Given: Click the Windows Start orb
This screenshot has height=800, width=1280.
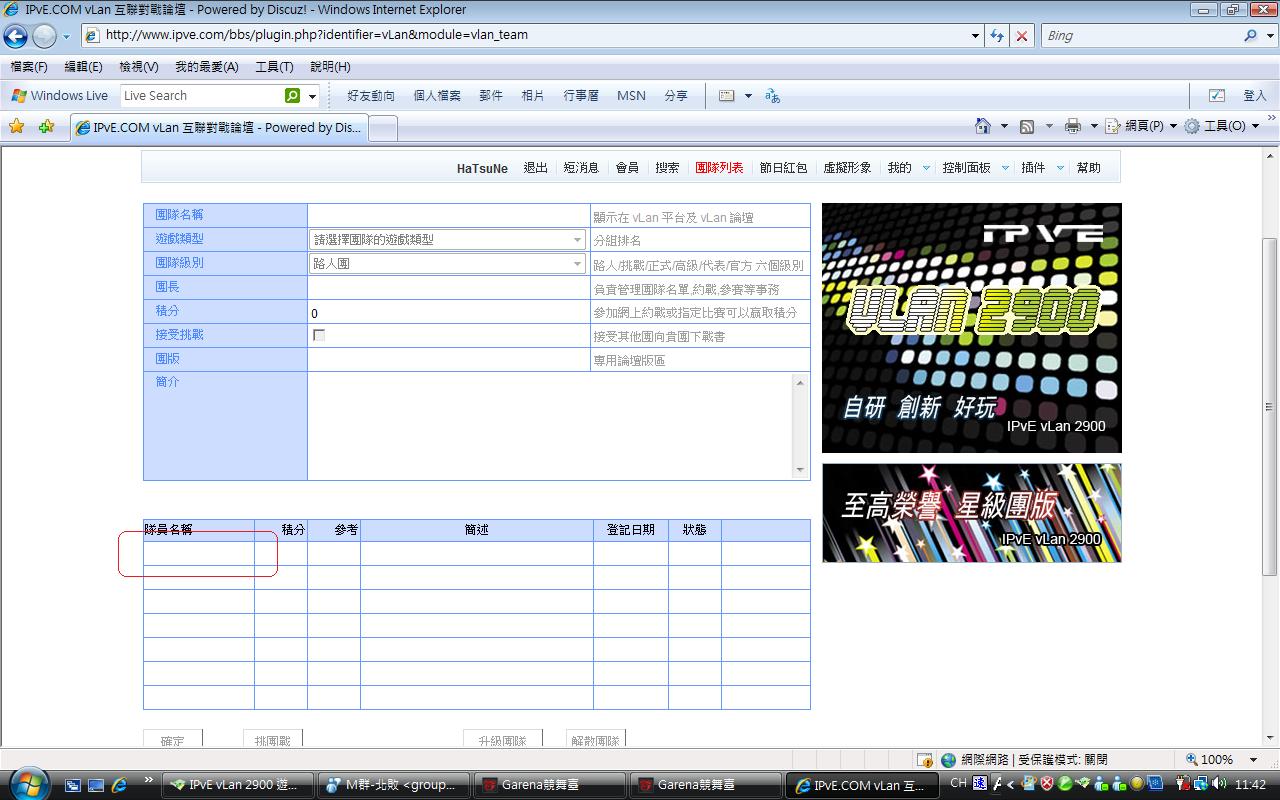Looking at the screenshot, I should (28, 783).
